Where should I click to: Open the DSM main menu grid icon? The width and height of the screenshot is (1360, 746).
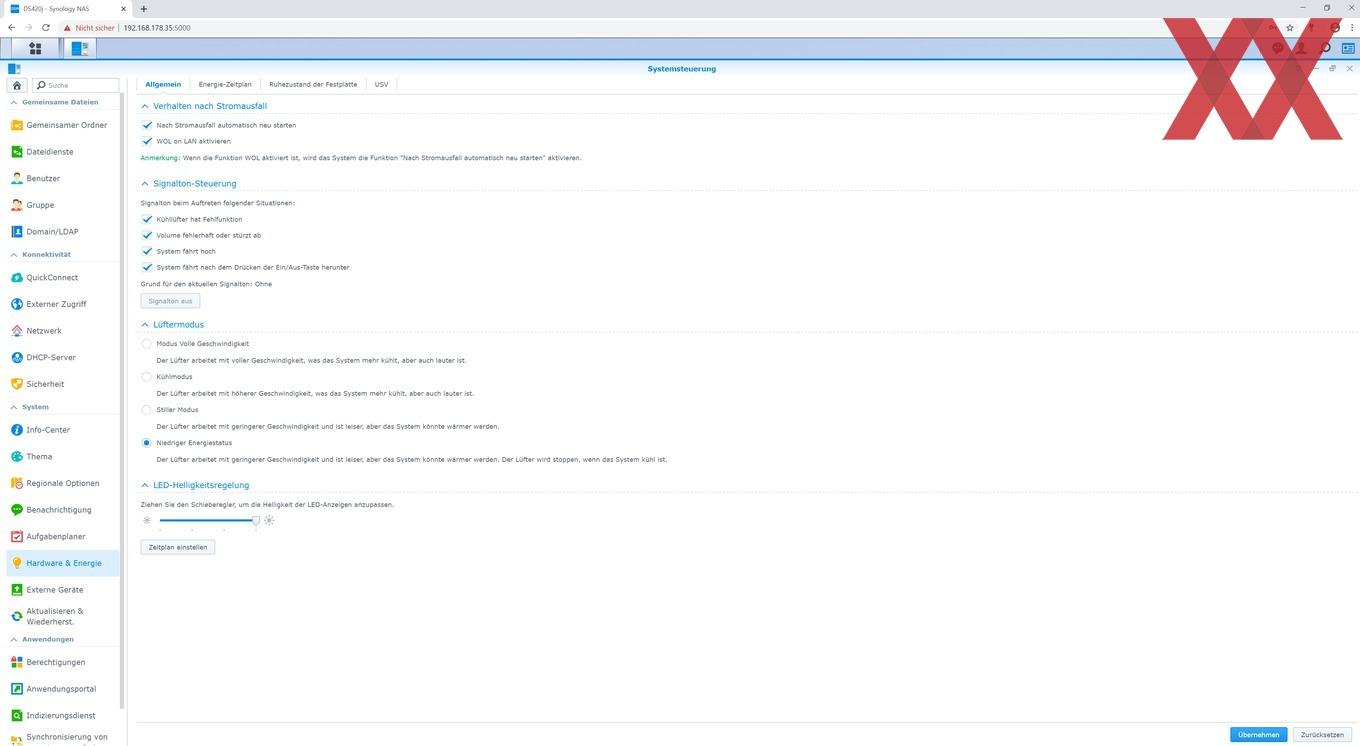[x=35, y=48]
